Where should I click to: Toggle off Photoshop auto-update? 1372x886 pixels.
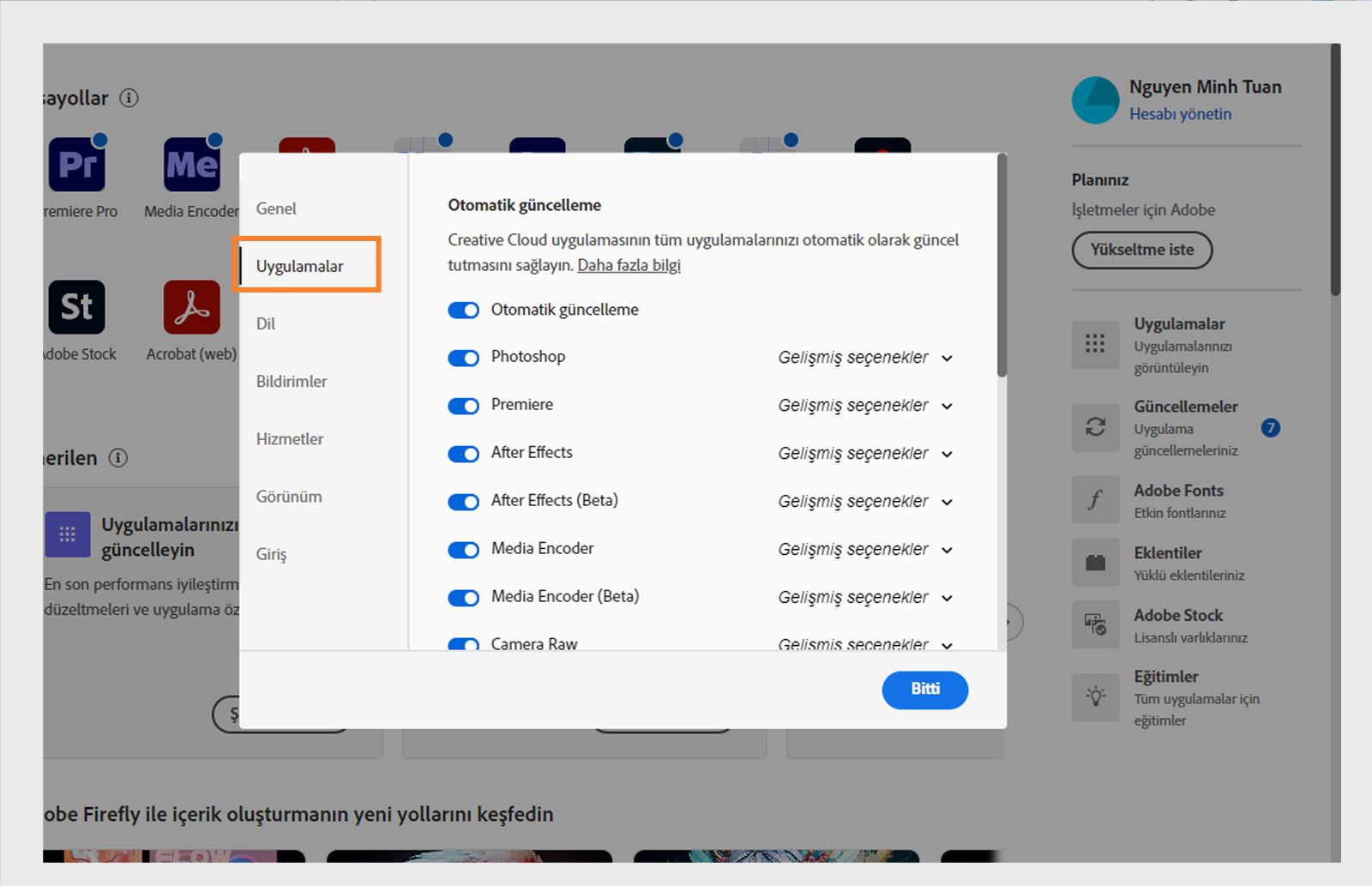click(x=463, y=358)
